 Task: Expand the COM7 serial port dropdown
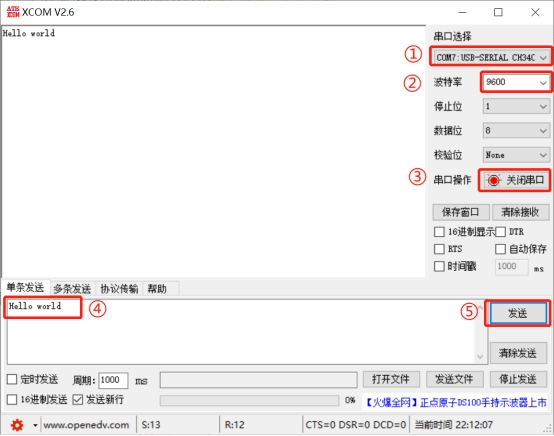pos(491,57)
